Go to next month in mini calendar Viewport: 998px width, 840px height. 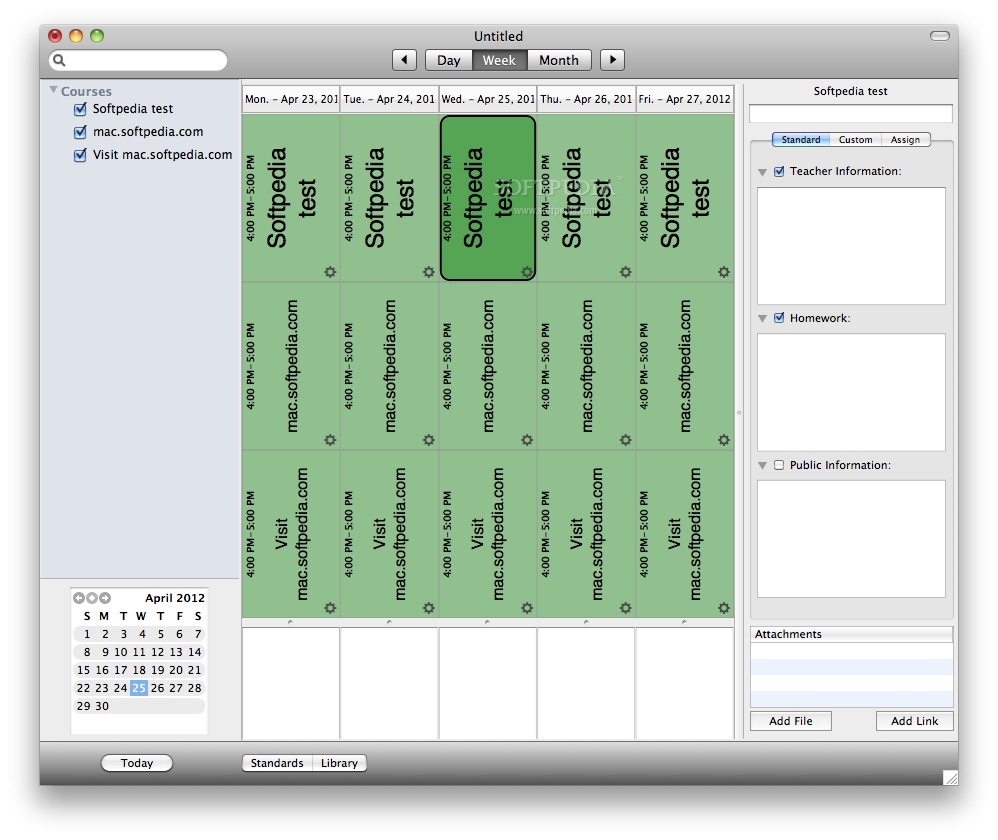105,598
